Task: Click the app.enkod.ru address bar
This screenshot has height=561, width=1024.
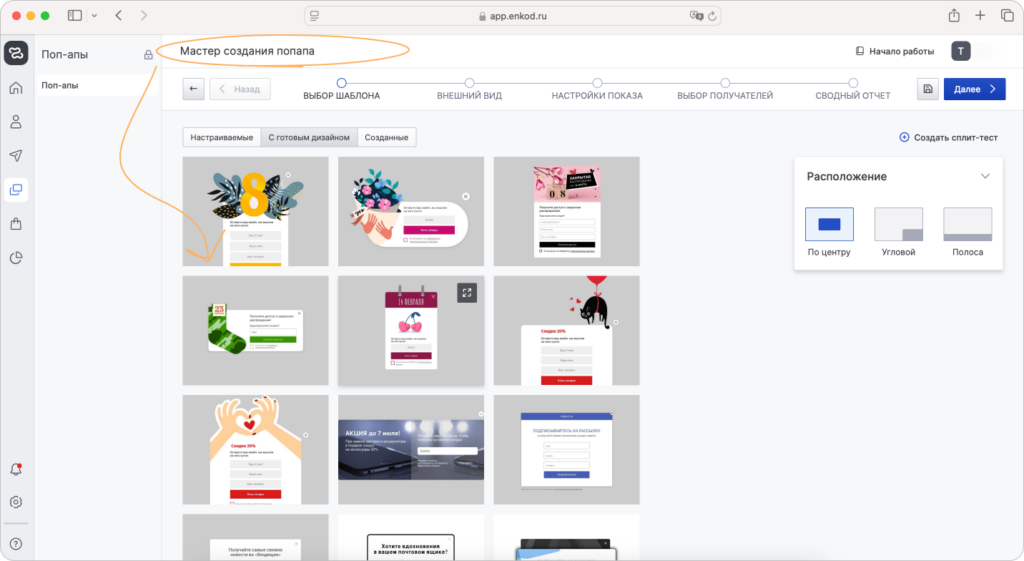Action: pos(513,16)
